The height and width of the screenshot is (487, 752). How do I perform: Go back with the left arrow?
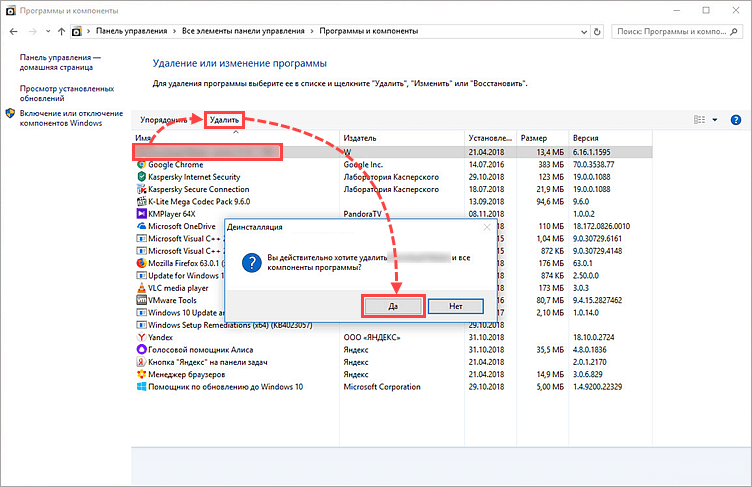click(13, 32)
